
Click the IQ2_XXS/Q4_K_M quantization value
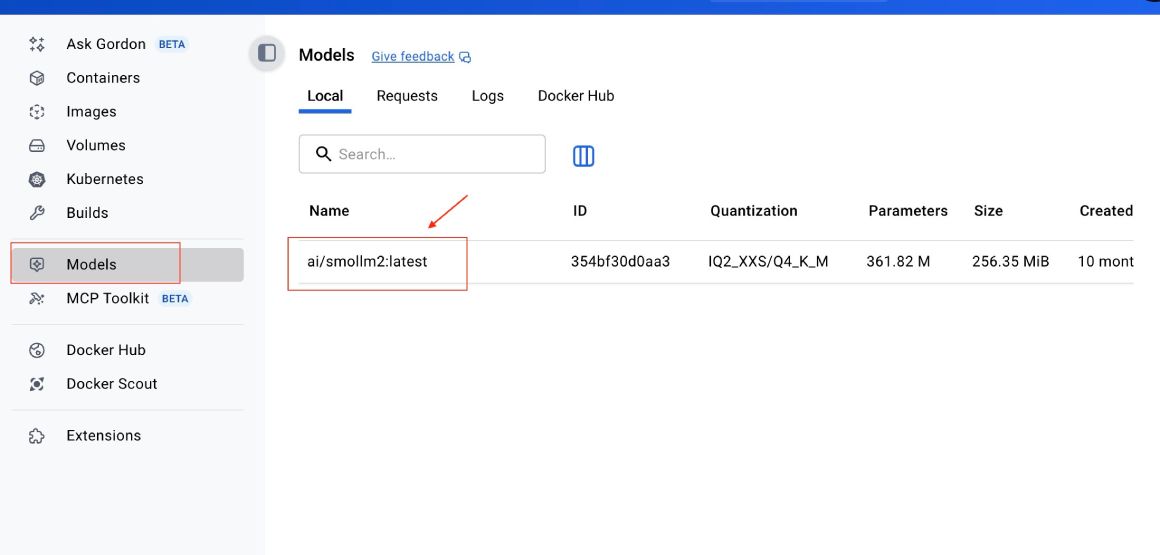[x=768, y=261]
